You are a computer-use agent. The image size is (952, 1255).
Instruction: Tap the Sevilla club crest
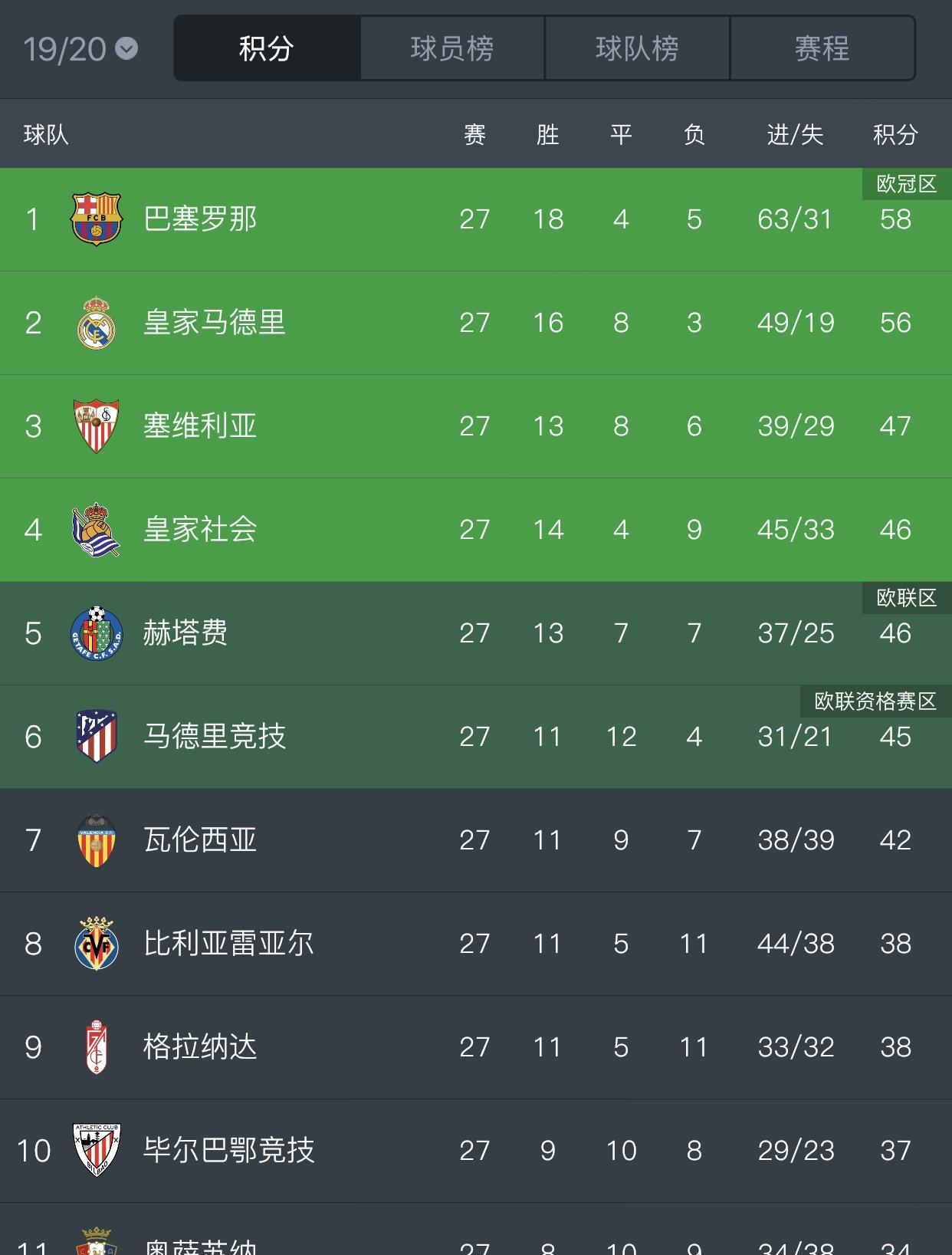[x=97, y=426]
